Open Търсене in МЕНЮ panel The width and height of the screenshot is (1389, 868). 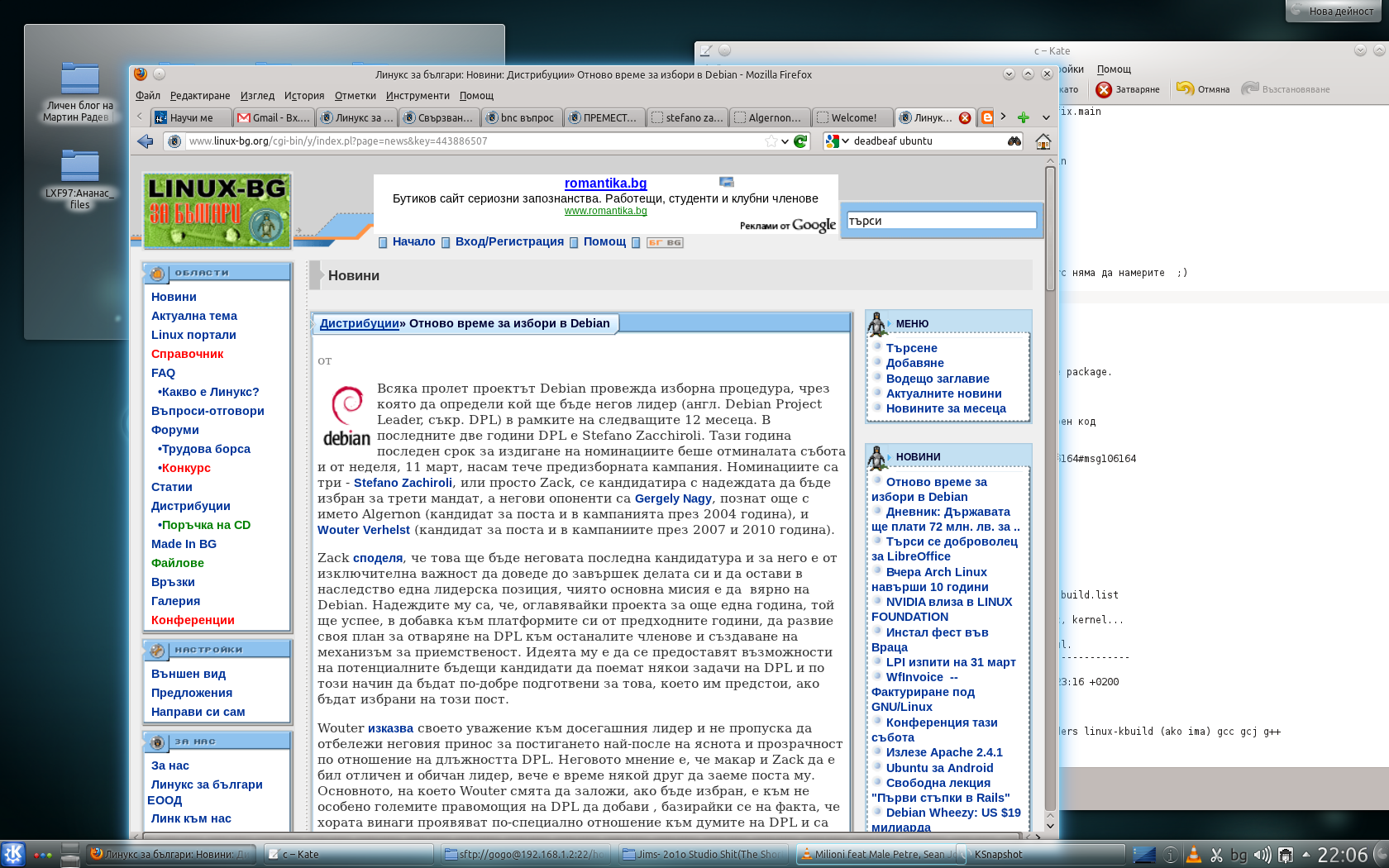click(911, 348)
